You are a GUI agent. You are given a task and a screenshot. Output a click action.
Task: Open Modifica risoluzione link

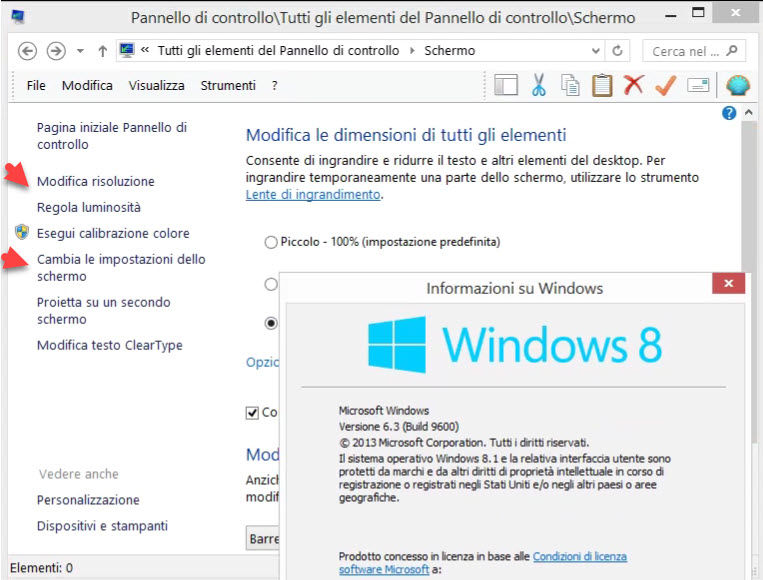tap(95, 181)
